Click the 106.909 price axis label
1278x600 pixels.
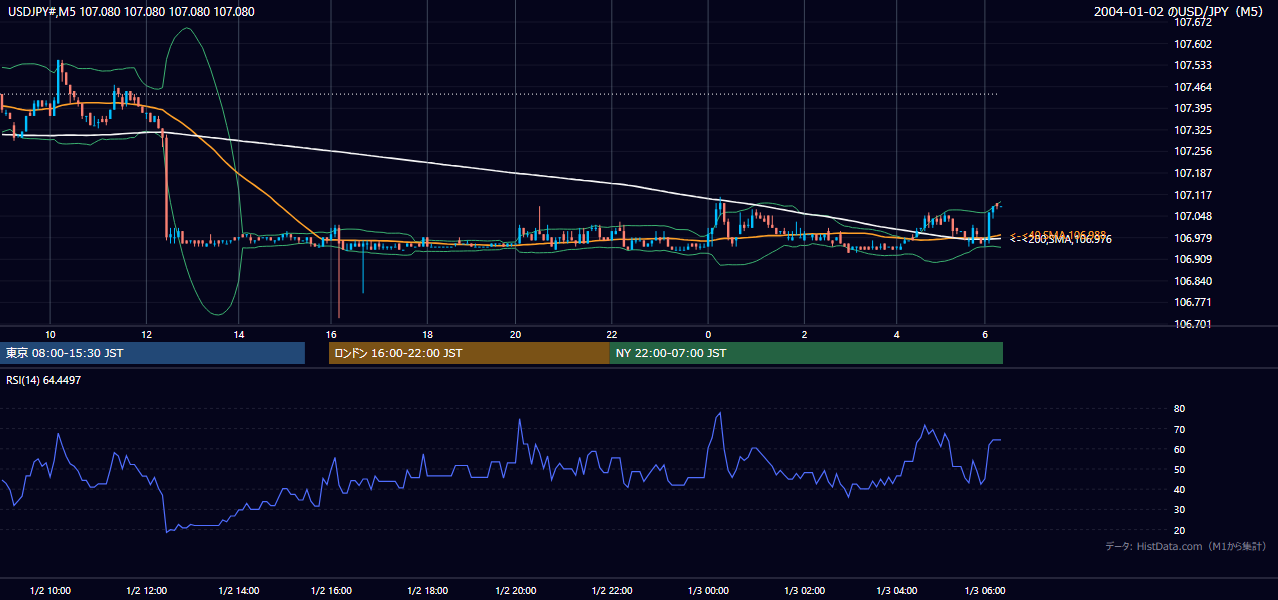pyautogui.click(x=1193, y=259)
